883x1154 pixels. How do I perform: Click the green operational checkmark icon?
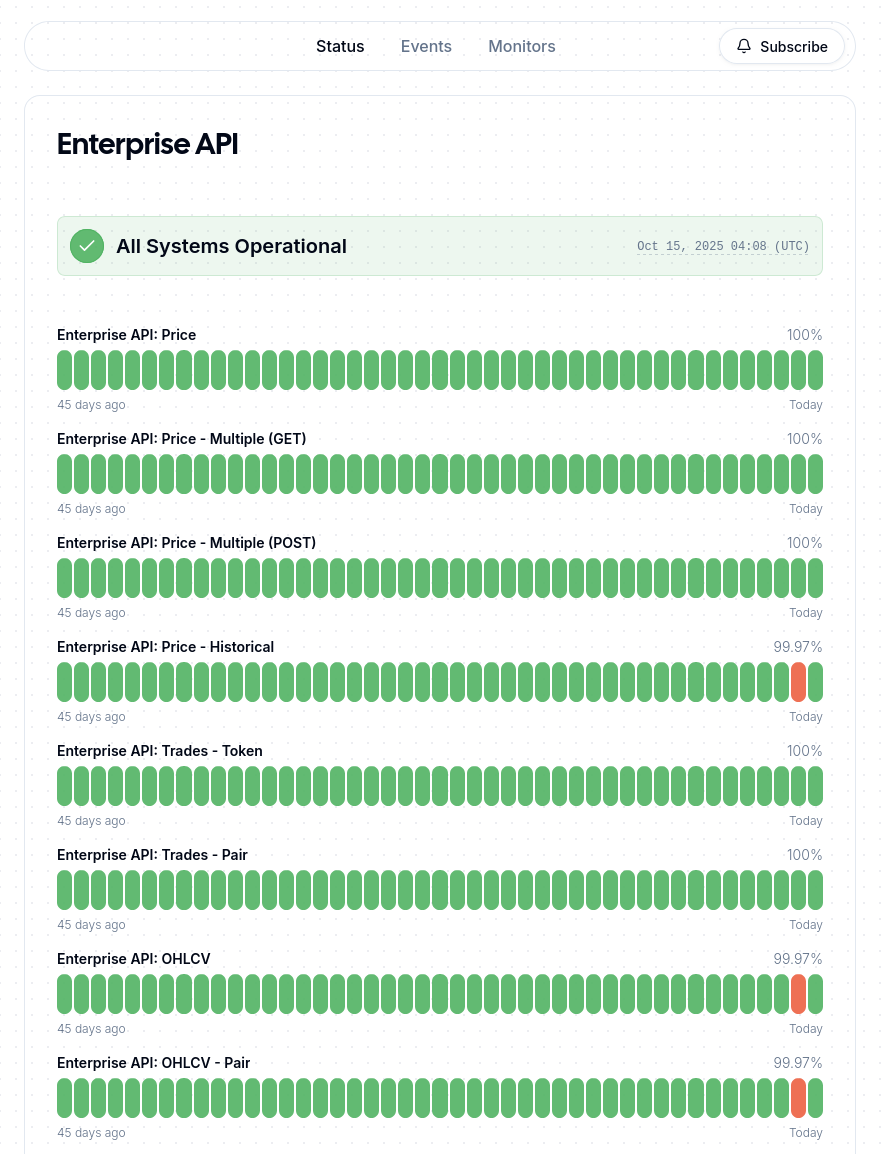coord(87,246)
